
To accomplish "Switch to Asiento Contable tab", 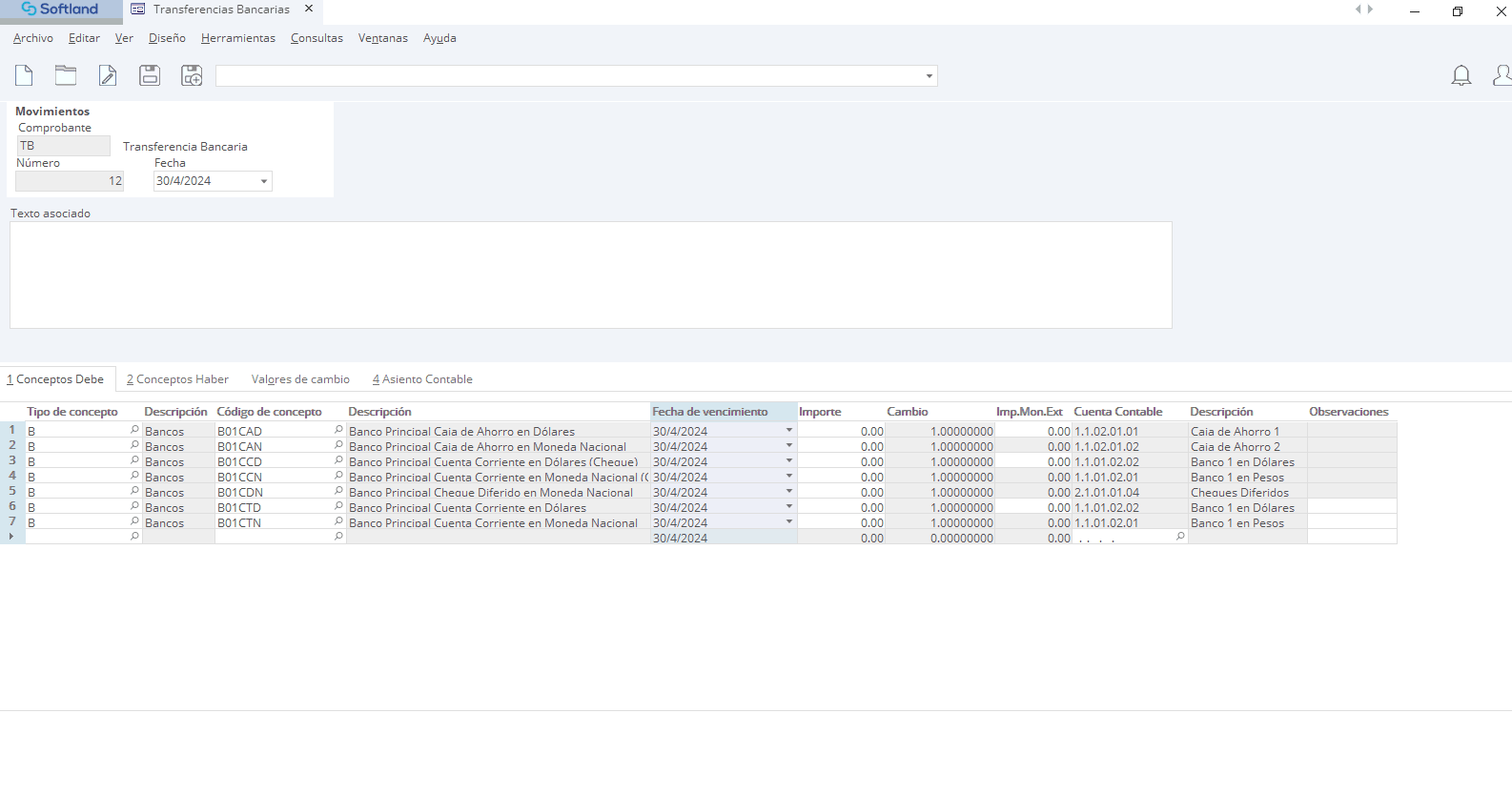I will pos(422,379).
